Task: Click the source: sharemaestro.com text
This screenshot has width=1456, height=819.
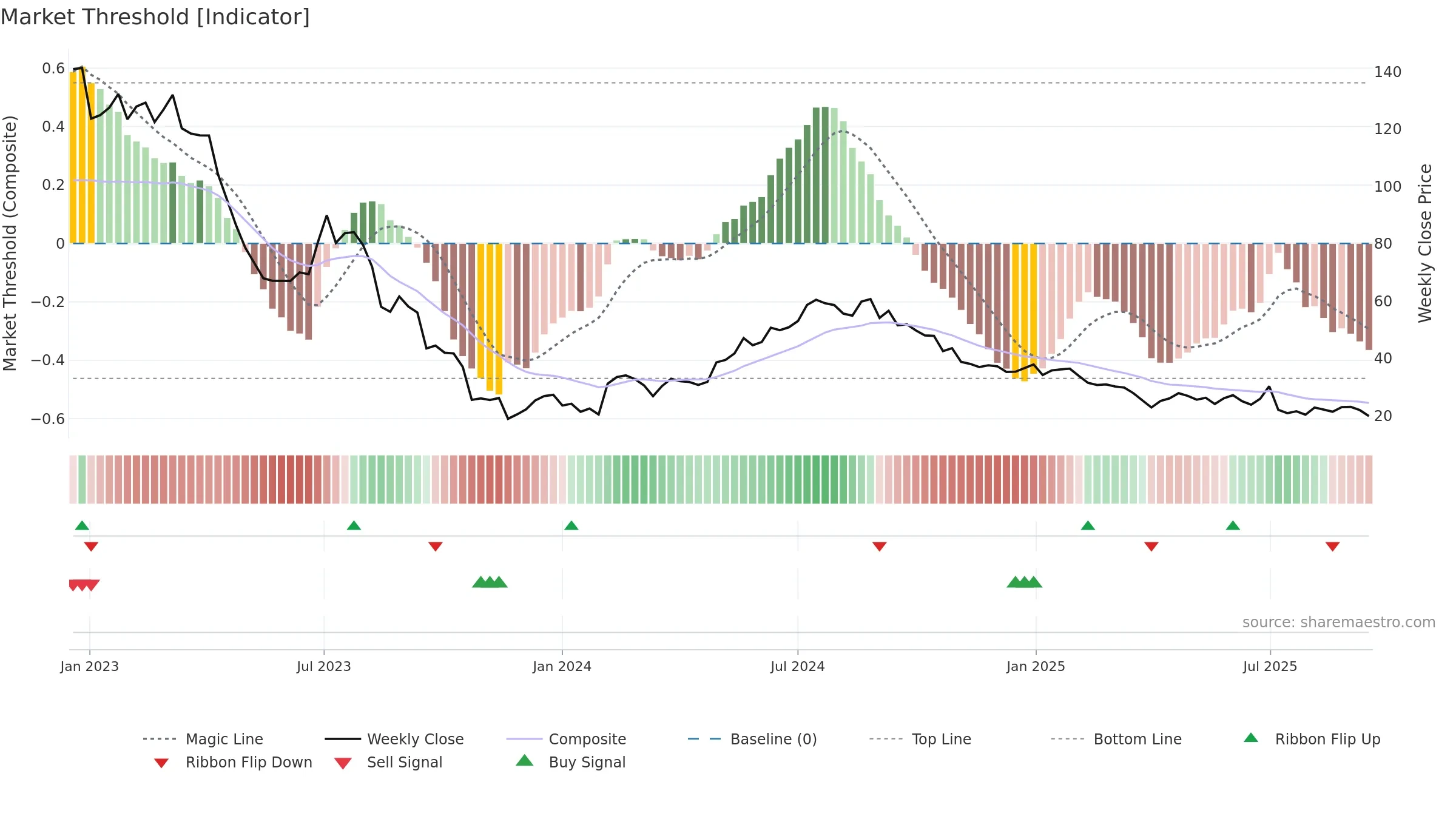Action: [x=1338, y=622]
